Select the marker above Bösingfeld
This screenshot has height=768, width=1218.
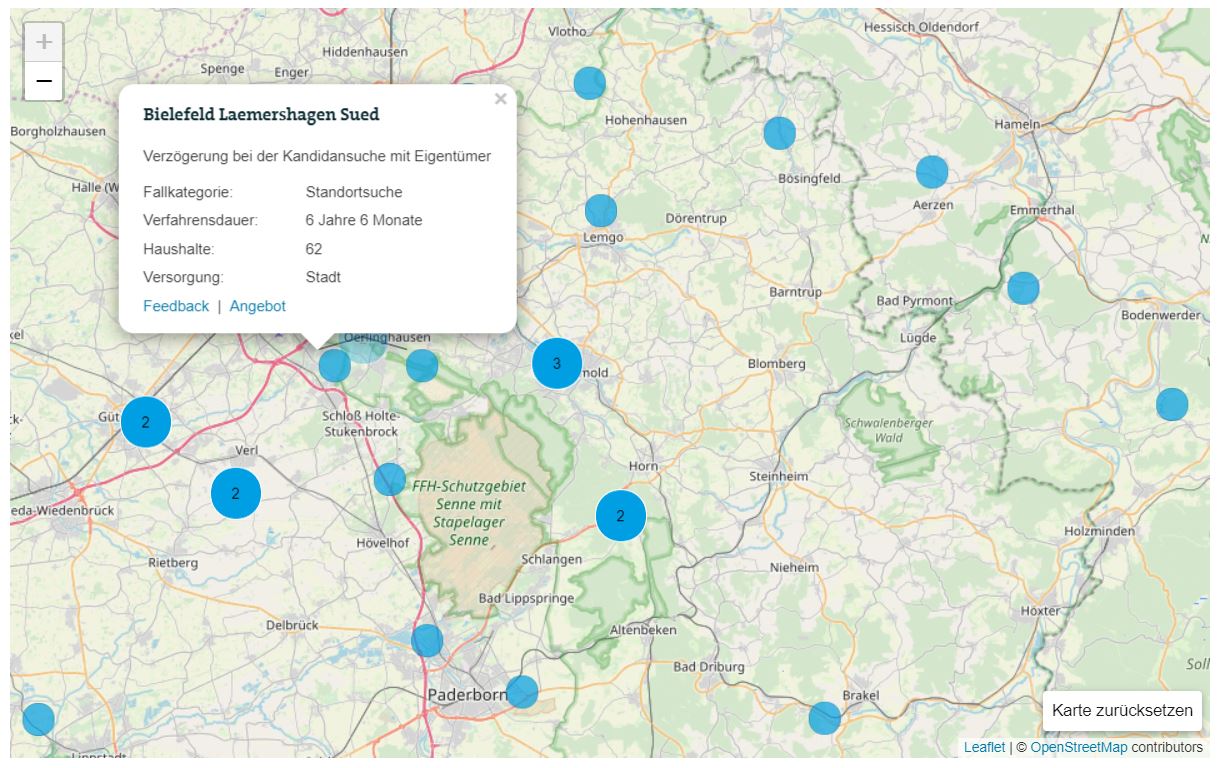click(x=780, y=133)
